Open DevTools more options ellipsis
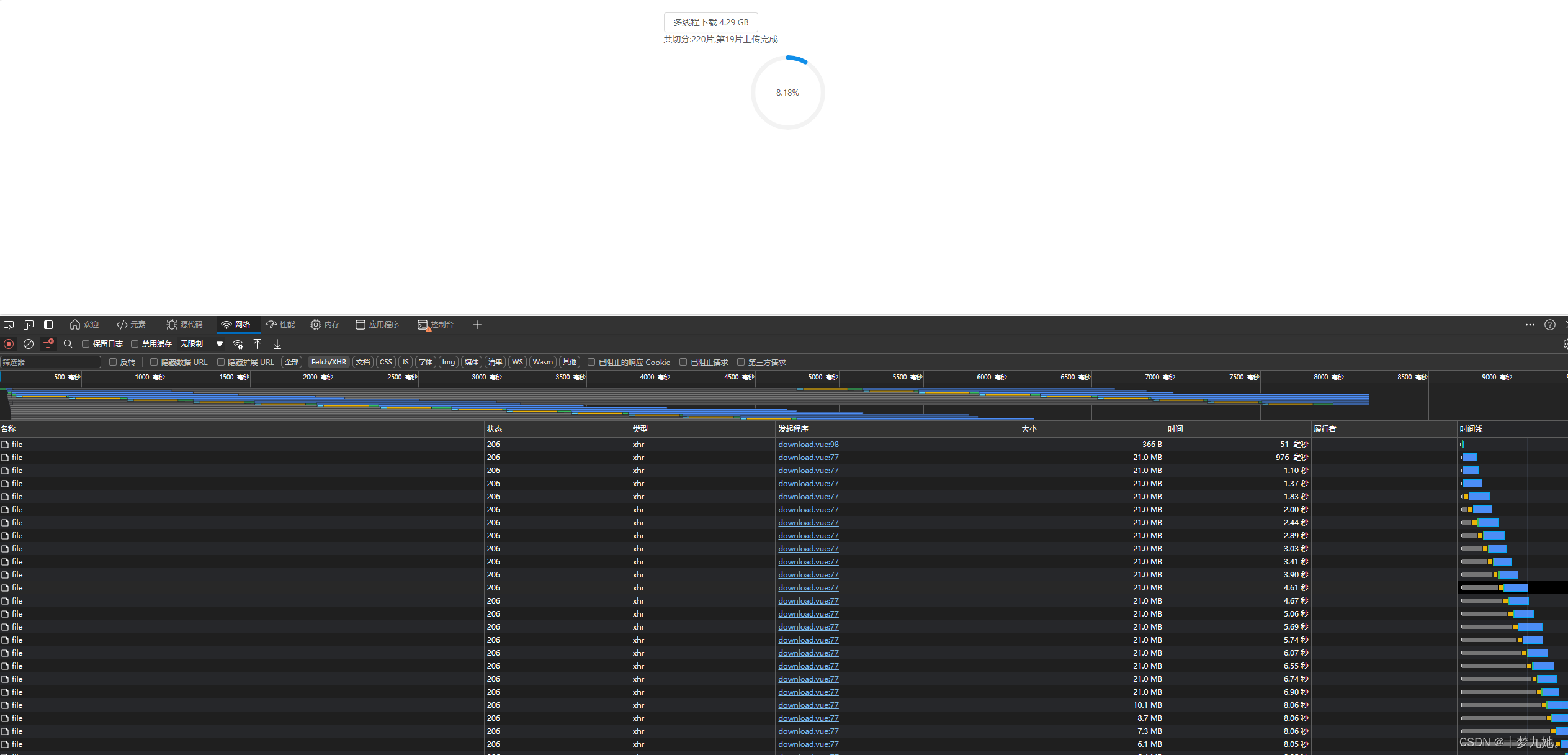Image resolution: width=1568 pixels, height=755 pixels. [x=1530, y=325]
